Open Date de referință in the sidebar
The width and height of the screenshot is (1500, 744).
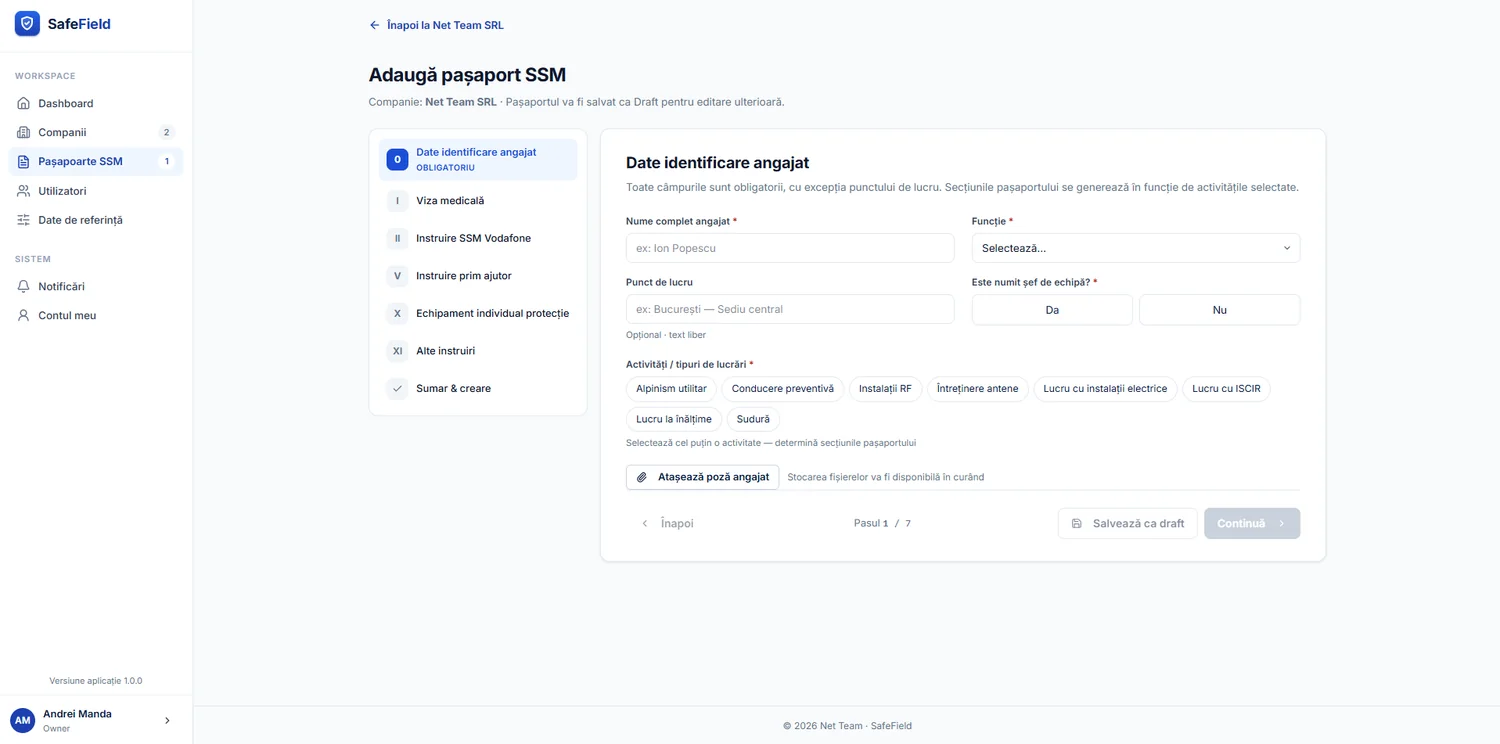[x=96, y=220]
